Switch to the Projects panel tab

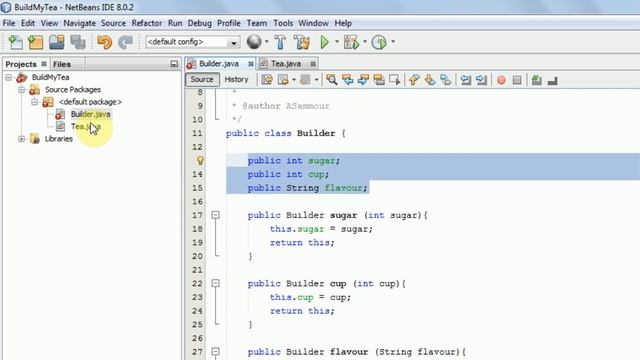point(21,64)
